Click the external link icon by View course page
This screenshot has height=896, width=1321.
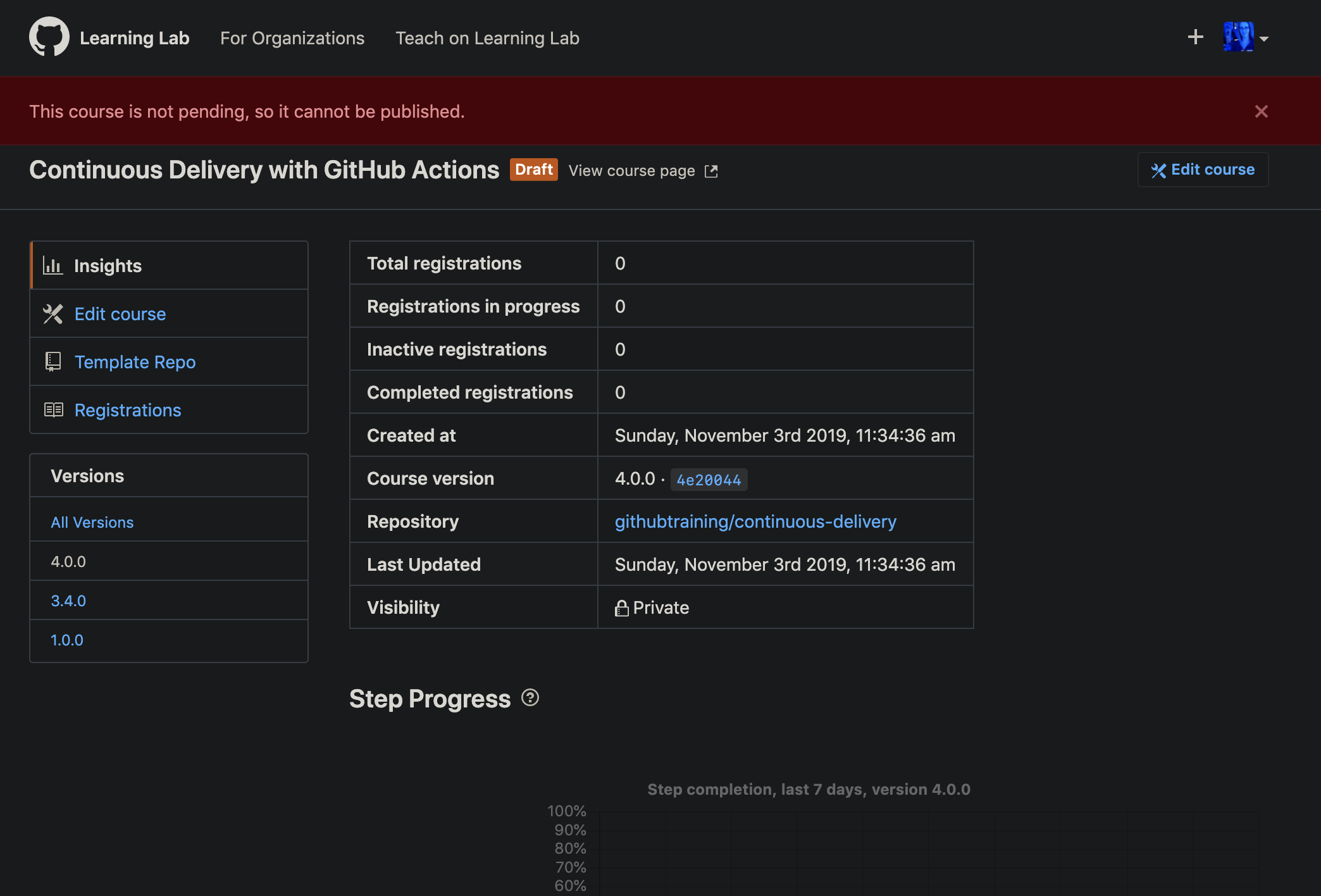(711, 171)
